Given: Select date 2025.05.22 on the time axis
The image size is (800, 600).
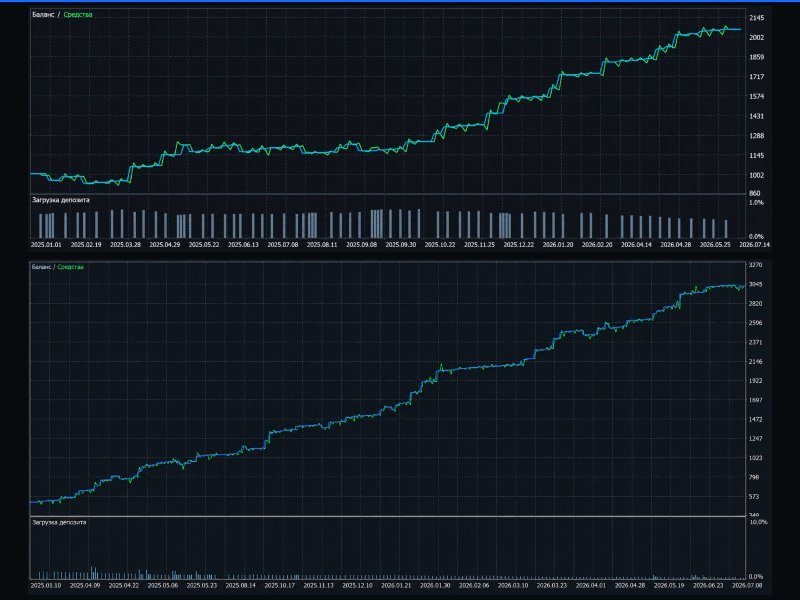Looking at the screenshot, I should (x=204, y=245).
